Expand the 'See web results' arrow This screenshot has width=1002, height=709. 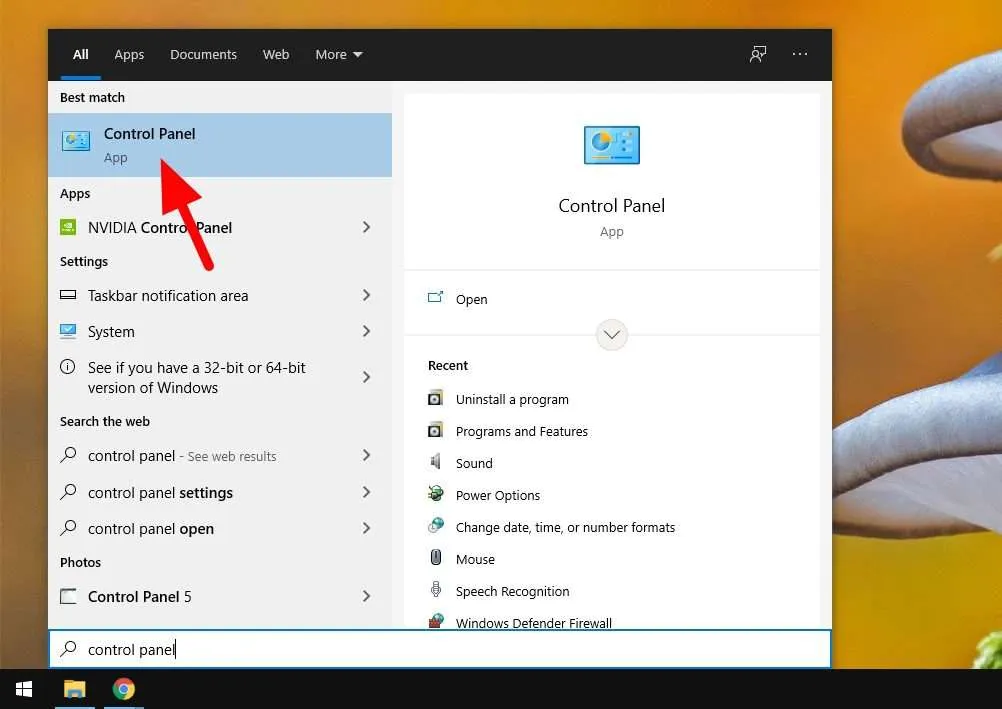tap(366, 455)
